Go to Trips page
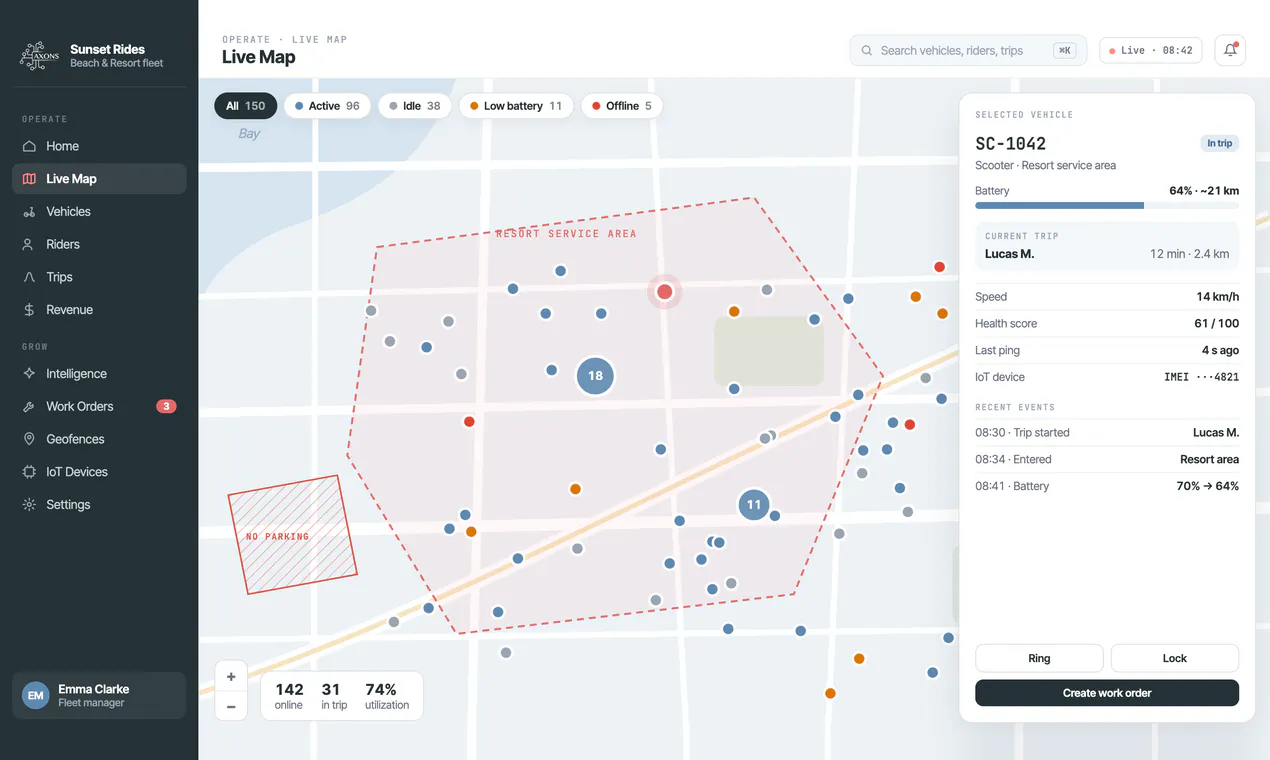Screen dimensions: 1270x760 99,277
